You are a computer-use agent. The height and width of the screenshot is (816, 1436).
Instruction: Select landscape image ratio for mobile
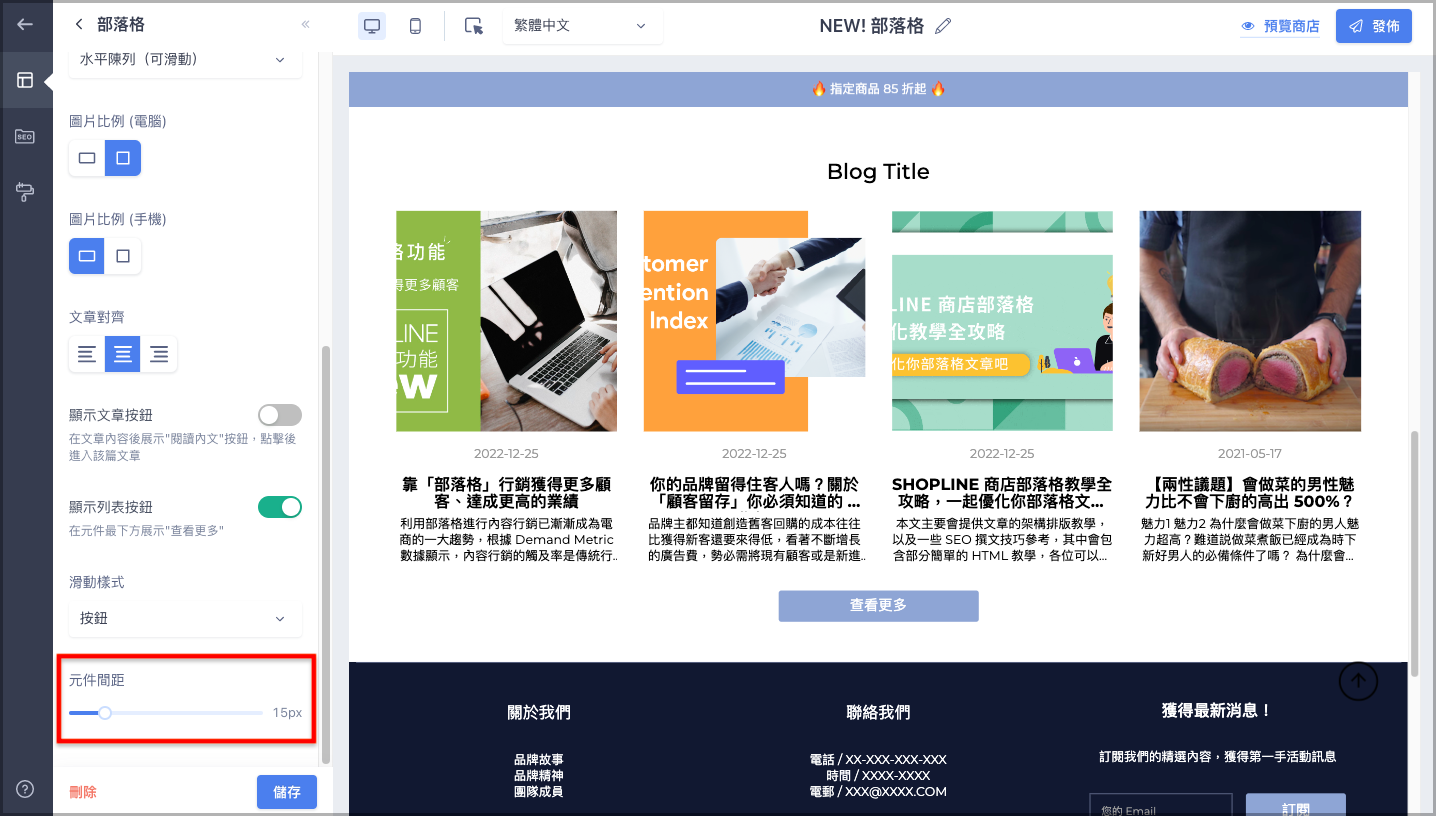(87, 256)
